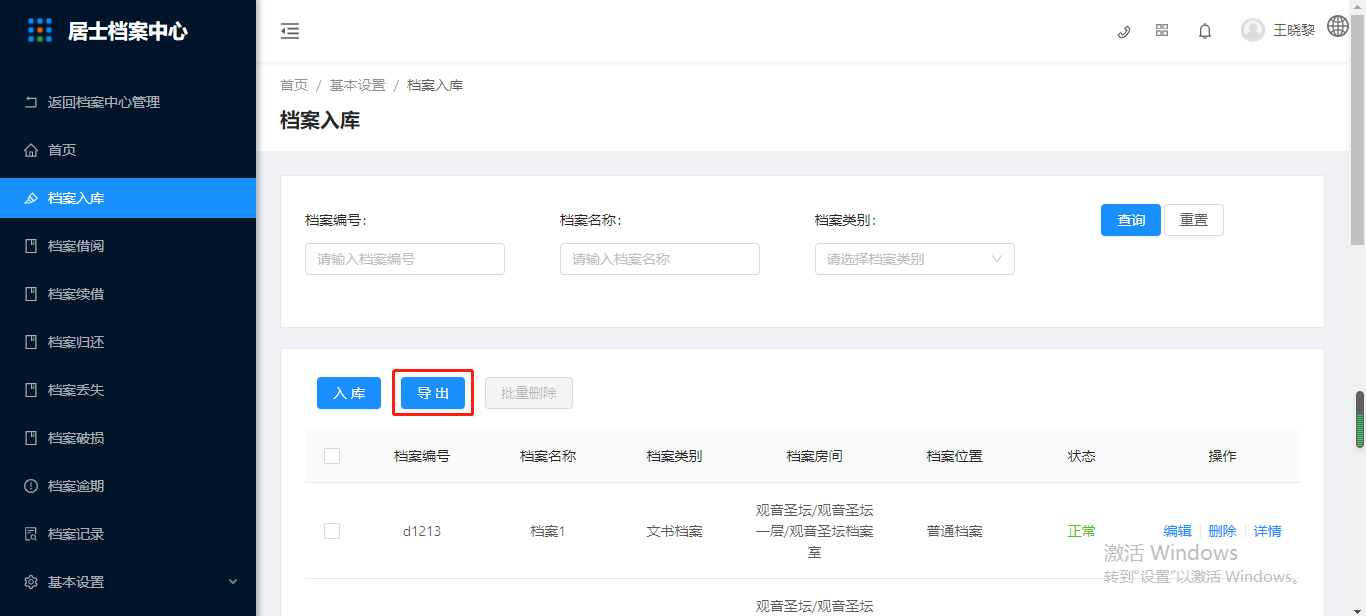
Task: Click the document icon beside 档案续借
Action: pyautogui.click(x=31, y=294)
